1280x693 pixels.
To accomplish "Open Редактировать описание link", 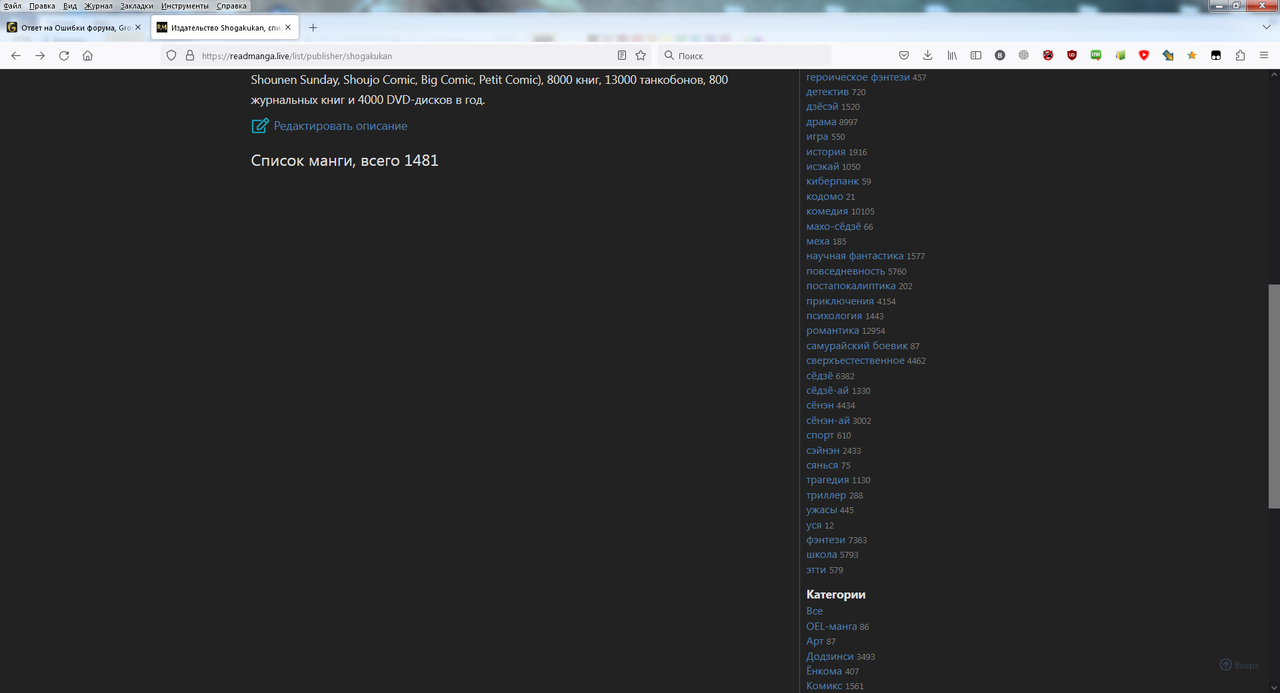I will click(x=340, y=126).
